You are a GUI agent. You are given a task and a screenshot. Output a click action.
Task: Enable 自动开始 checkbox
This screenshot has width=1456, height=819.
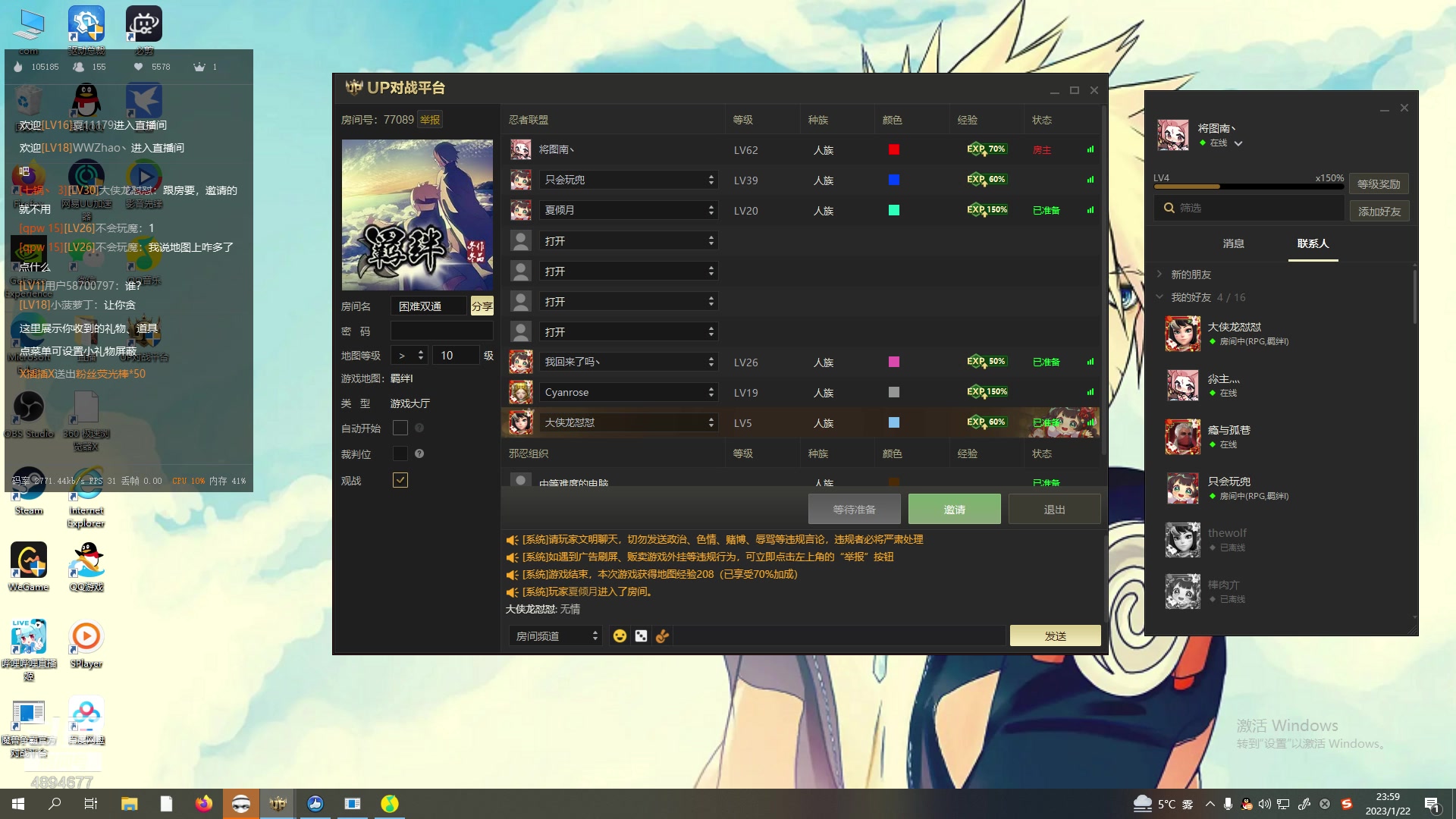click(x=400, y=428)
